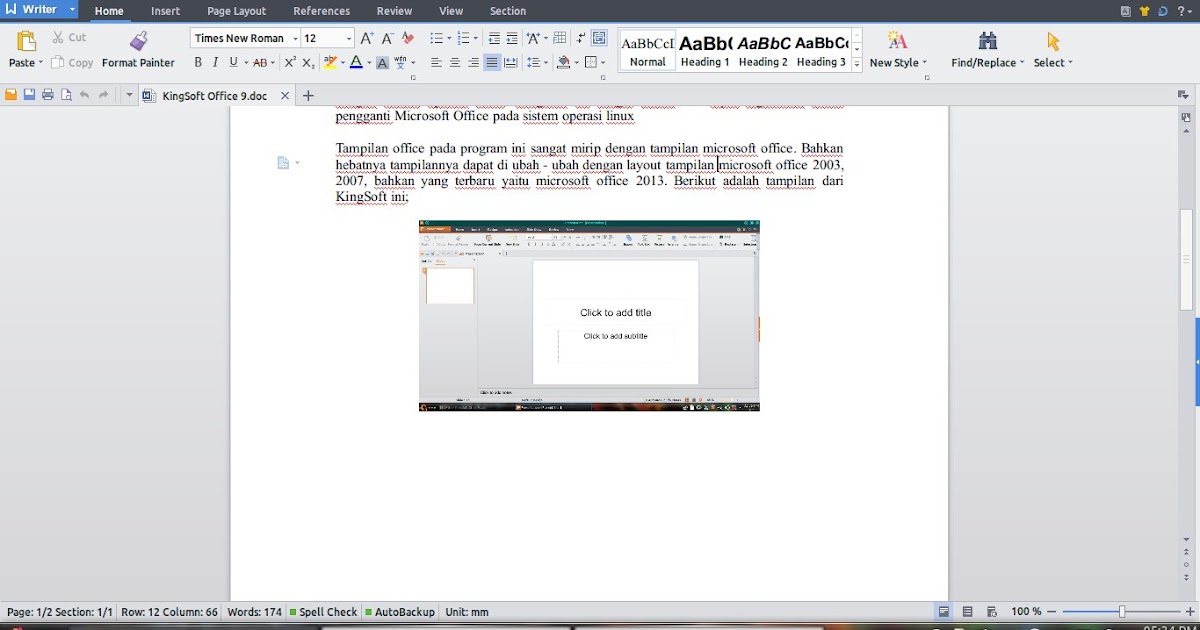The height and width of the screenshot is (630, 1200).
Task: Clear formatting with the eraser icon
Action: point(407,38)
